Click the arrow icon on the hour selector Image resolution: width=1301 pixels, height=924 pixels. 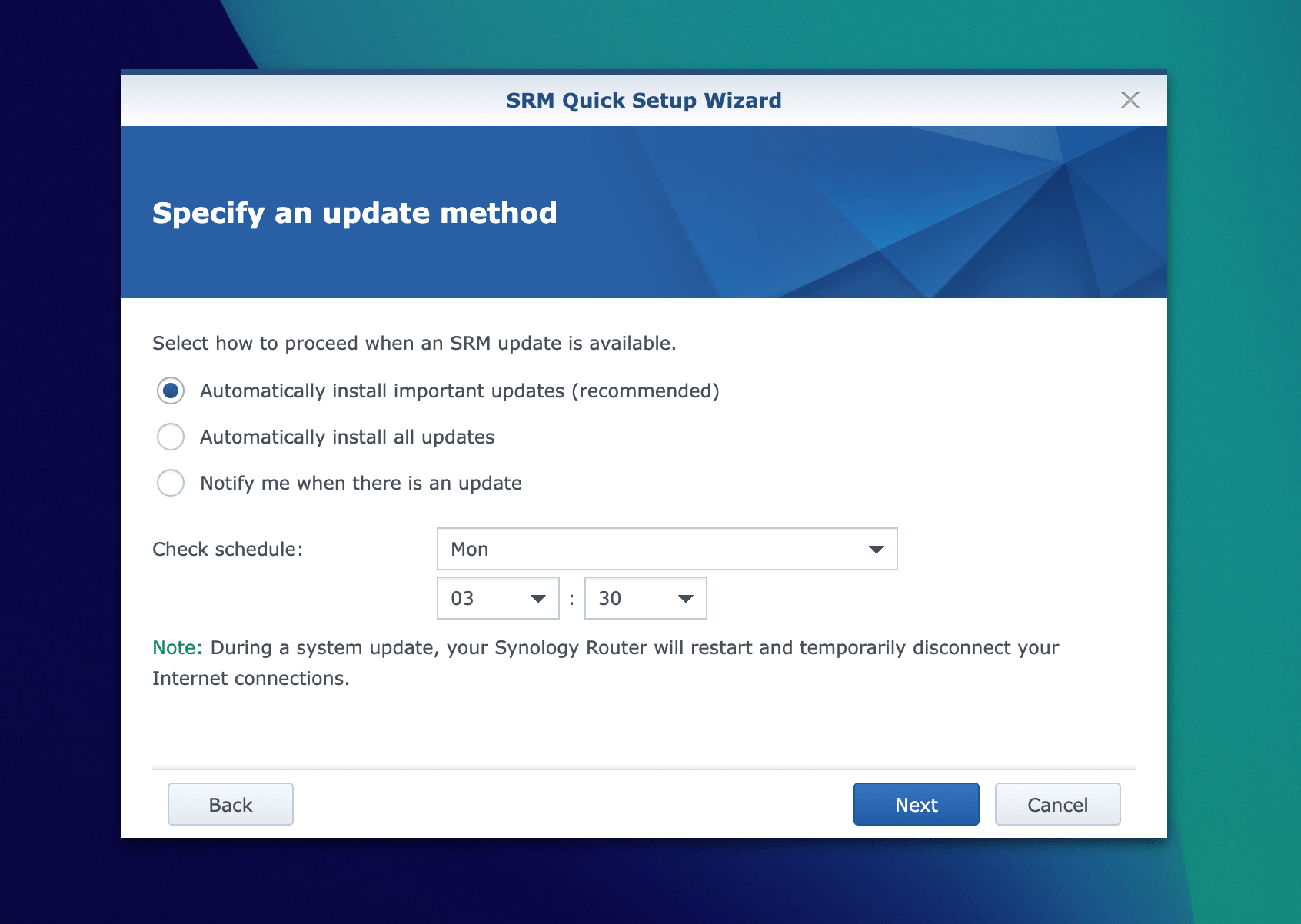[538, 599]
